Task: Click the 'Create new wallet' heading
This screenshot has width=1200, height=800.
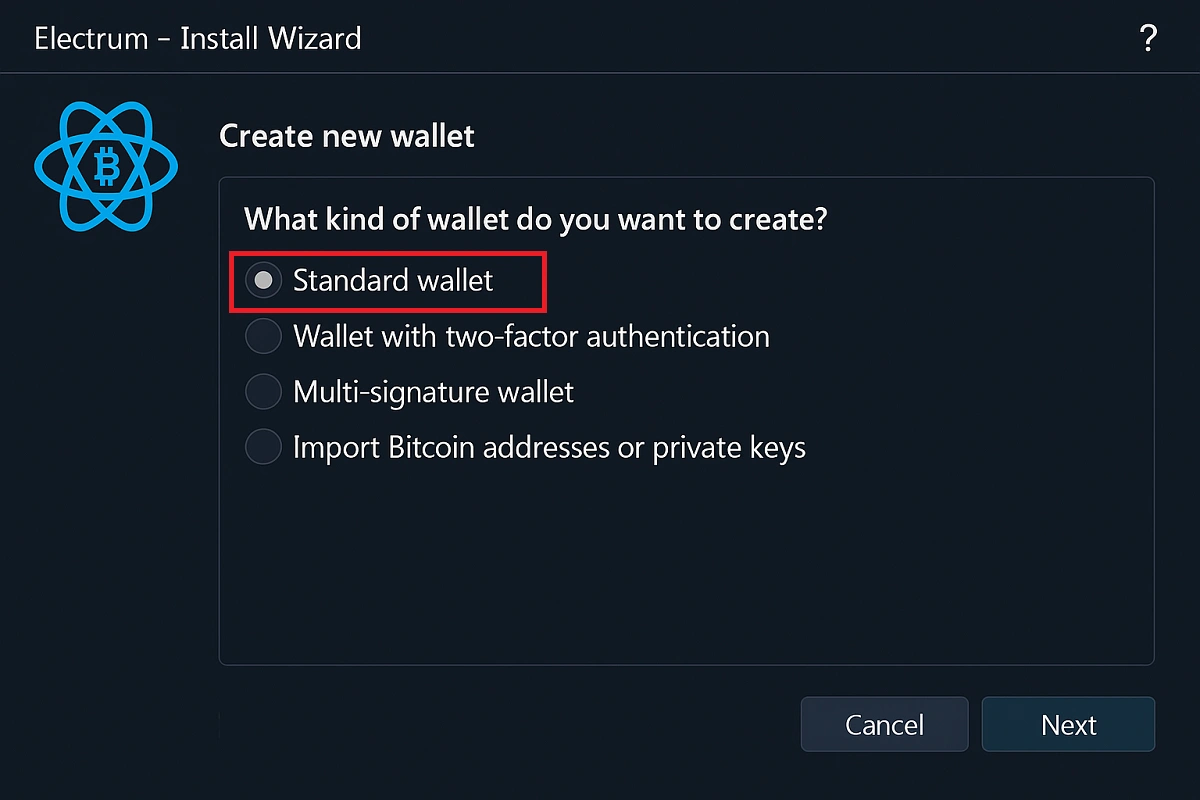Action: [347, 136]
